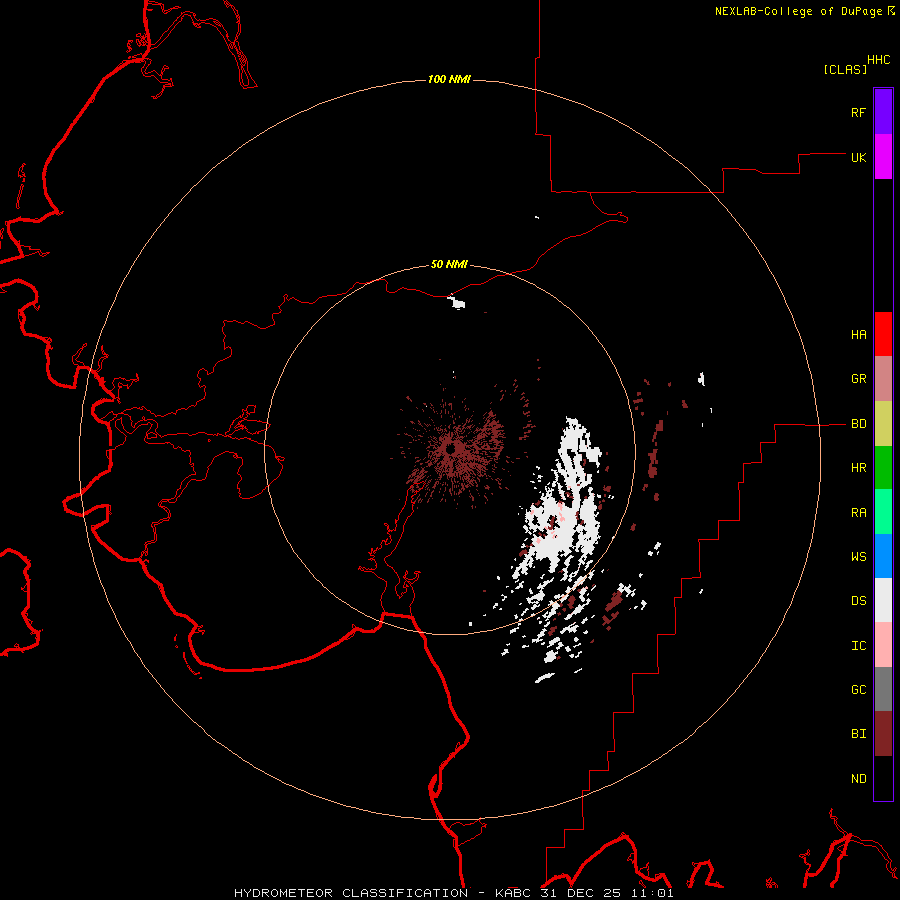
Task: Click the RA legend label
Action: (x=858, y=513)
